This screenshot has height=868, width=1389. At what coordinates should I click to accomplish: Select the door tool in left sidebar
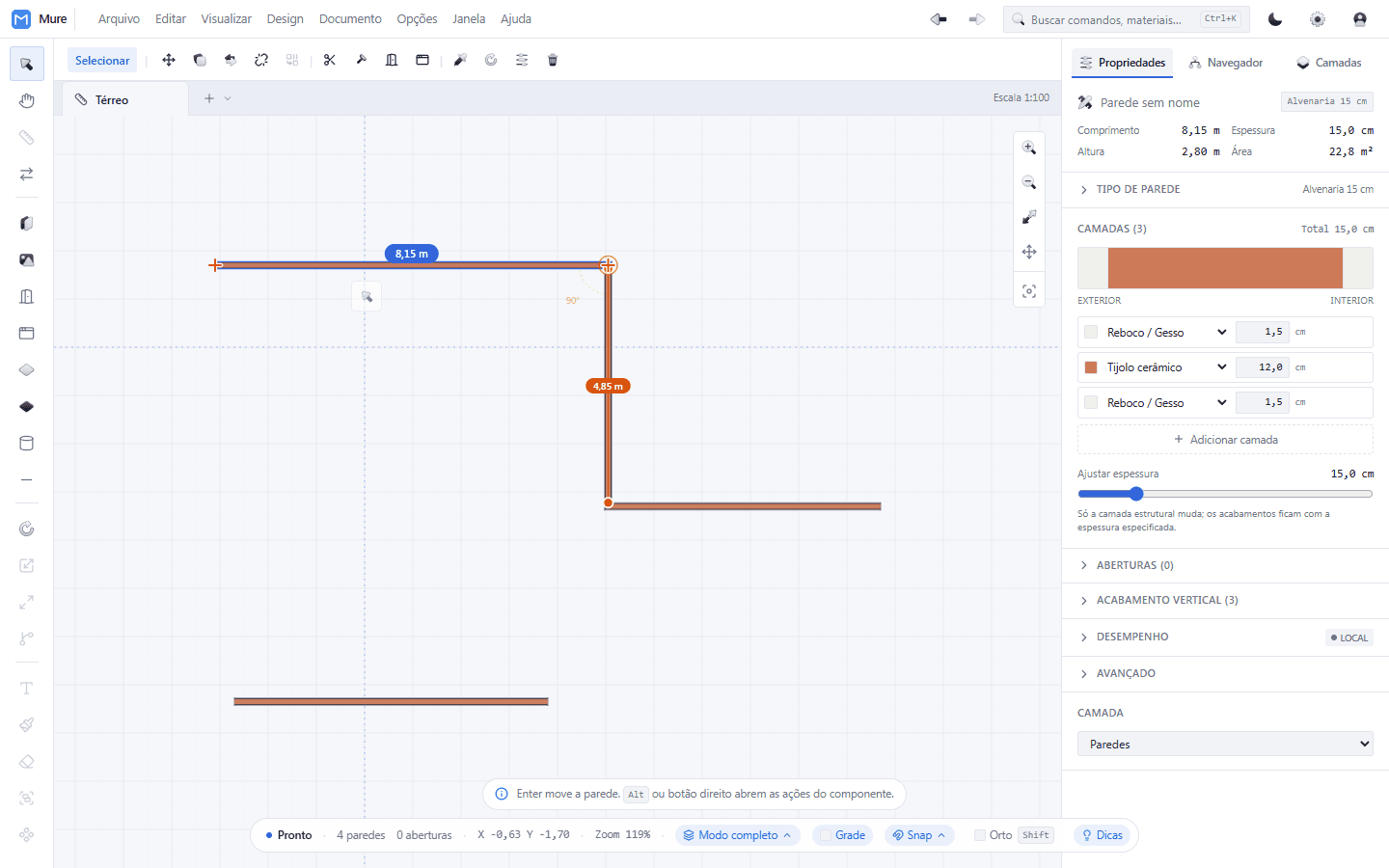27,297
